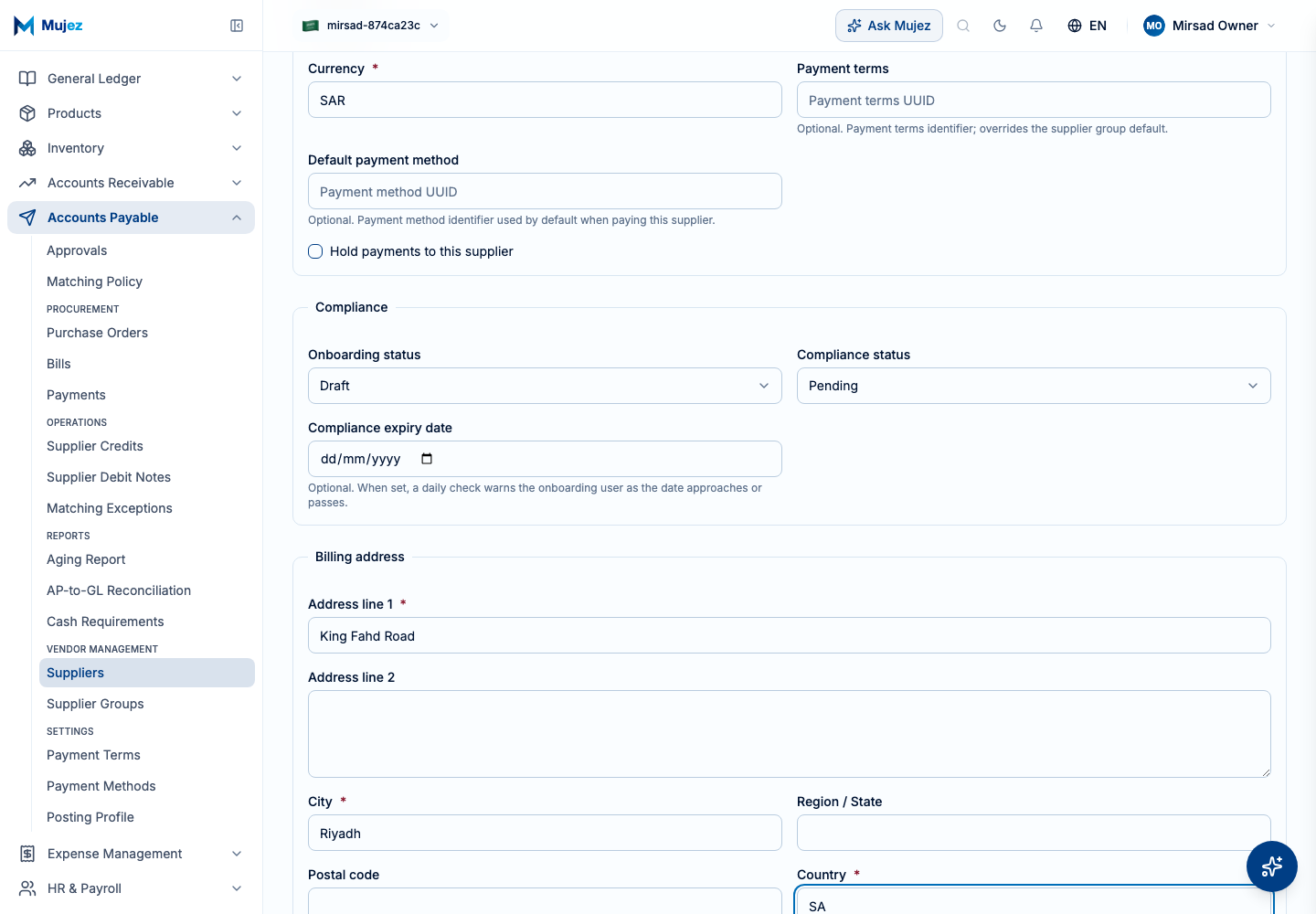Image resolution: width=1316 pixels, height=914 pixels.
Task: Expand Expense Management chevron
Action: [237, 854]
